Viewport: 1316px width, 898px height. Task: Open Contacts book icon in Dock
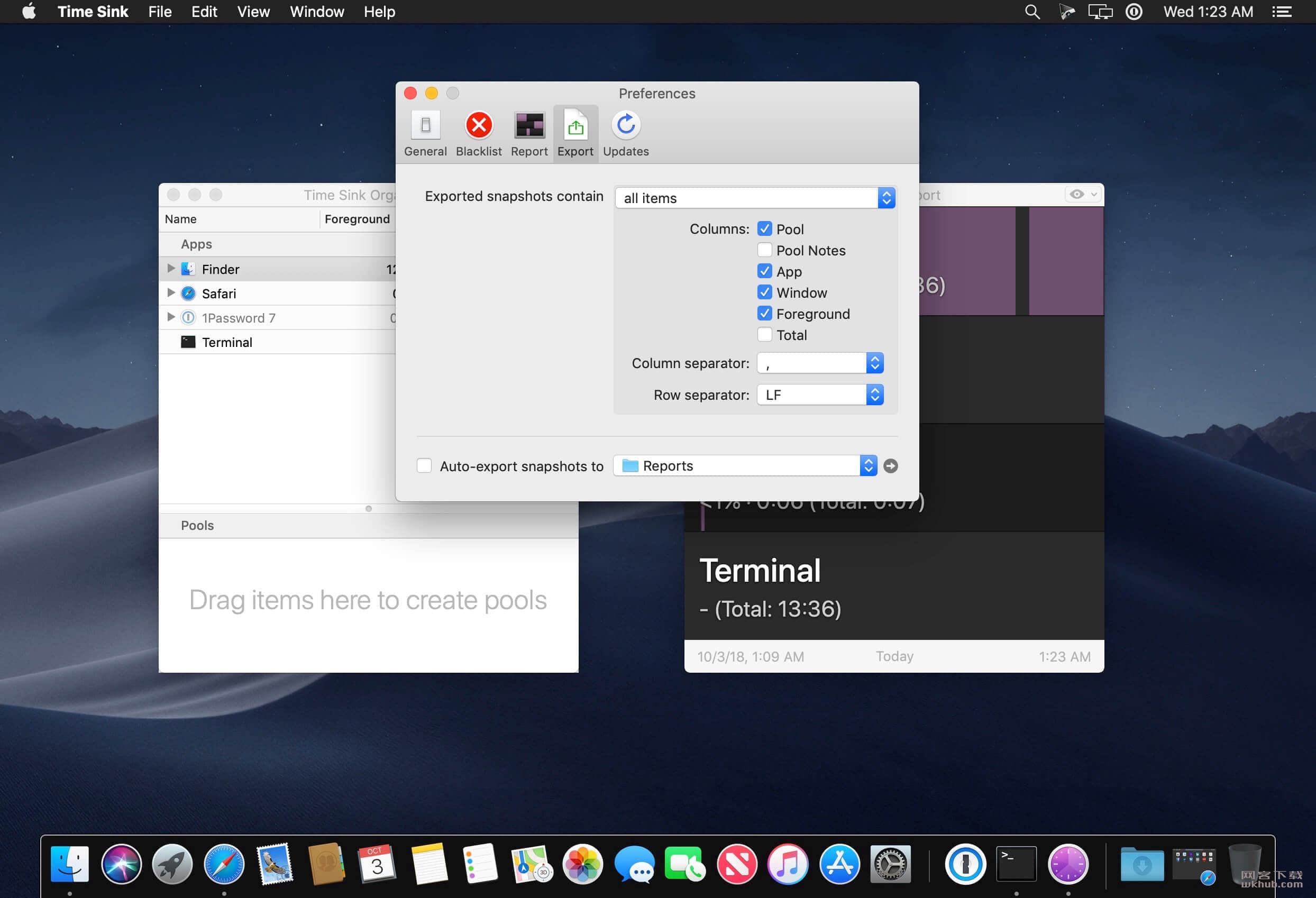(x=326, y=863)
